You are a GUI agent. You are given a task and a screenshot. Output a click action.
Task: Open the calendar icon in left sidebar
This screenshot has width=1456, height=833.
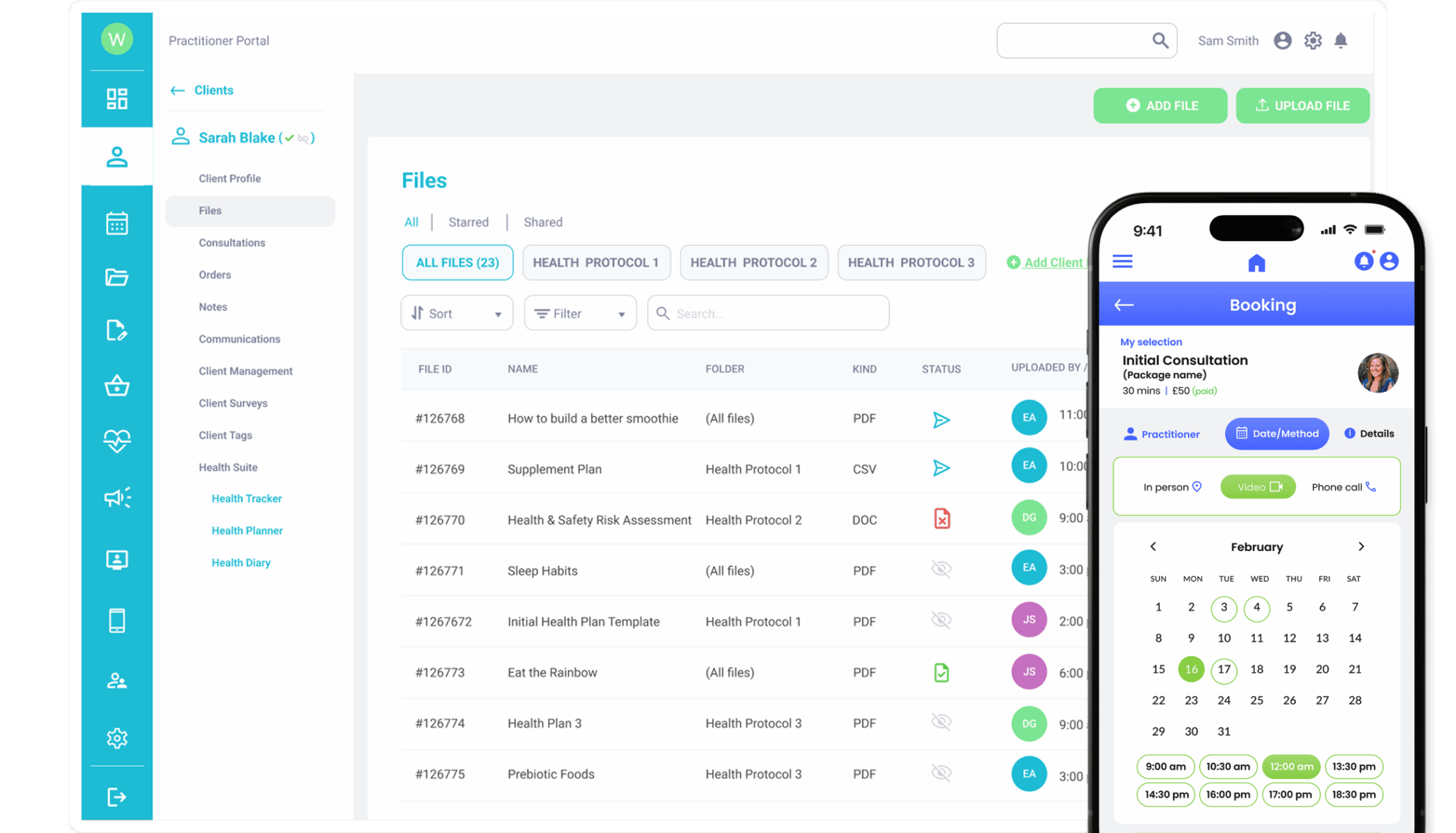116,223
